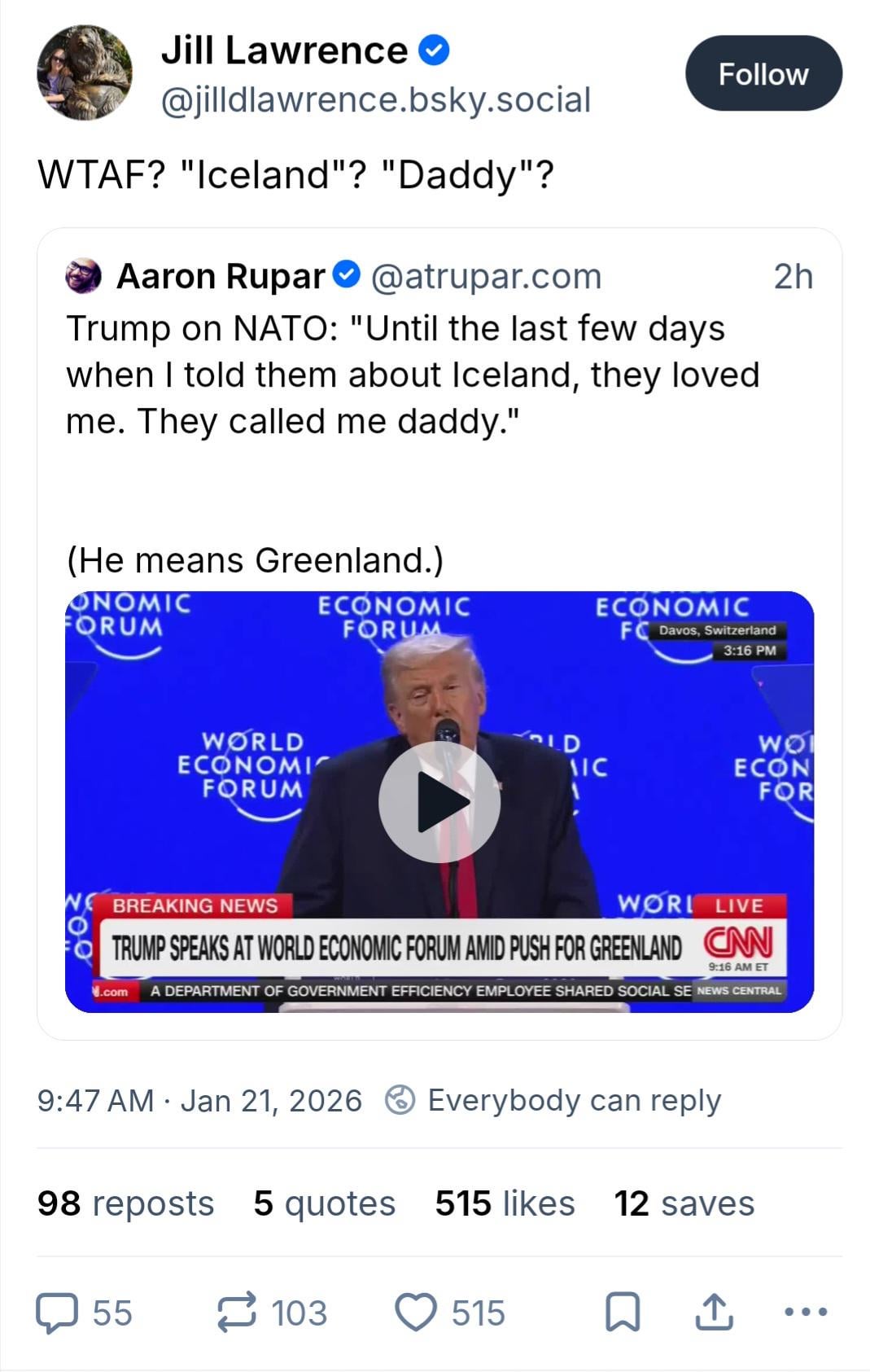Open Jill Lawrence's profile picture
This screenshot has width=870, height=1372.
point(84,73)
